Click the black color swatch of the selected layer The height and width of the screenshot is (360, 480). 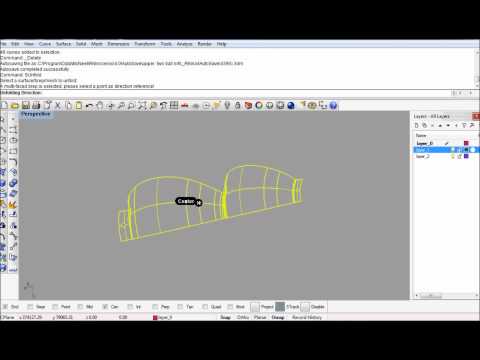[466, 150]
